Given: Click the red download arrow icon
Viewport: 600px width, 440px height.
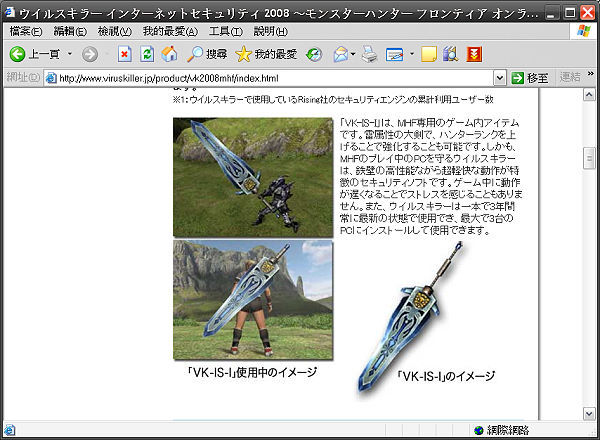Looking at the screenshot, I should coord(474,54).
